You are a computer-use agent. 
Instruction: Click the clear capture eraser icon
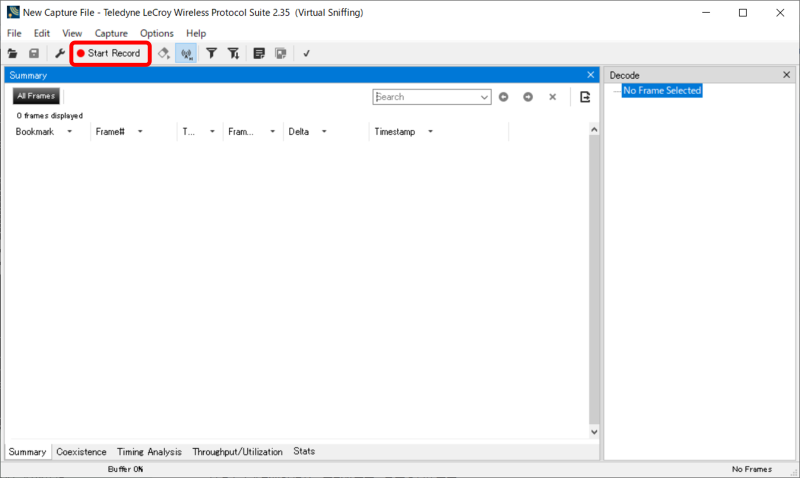[164, 53]
